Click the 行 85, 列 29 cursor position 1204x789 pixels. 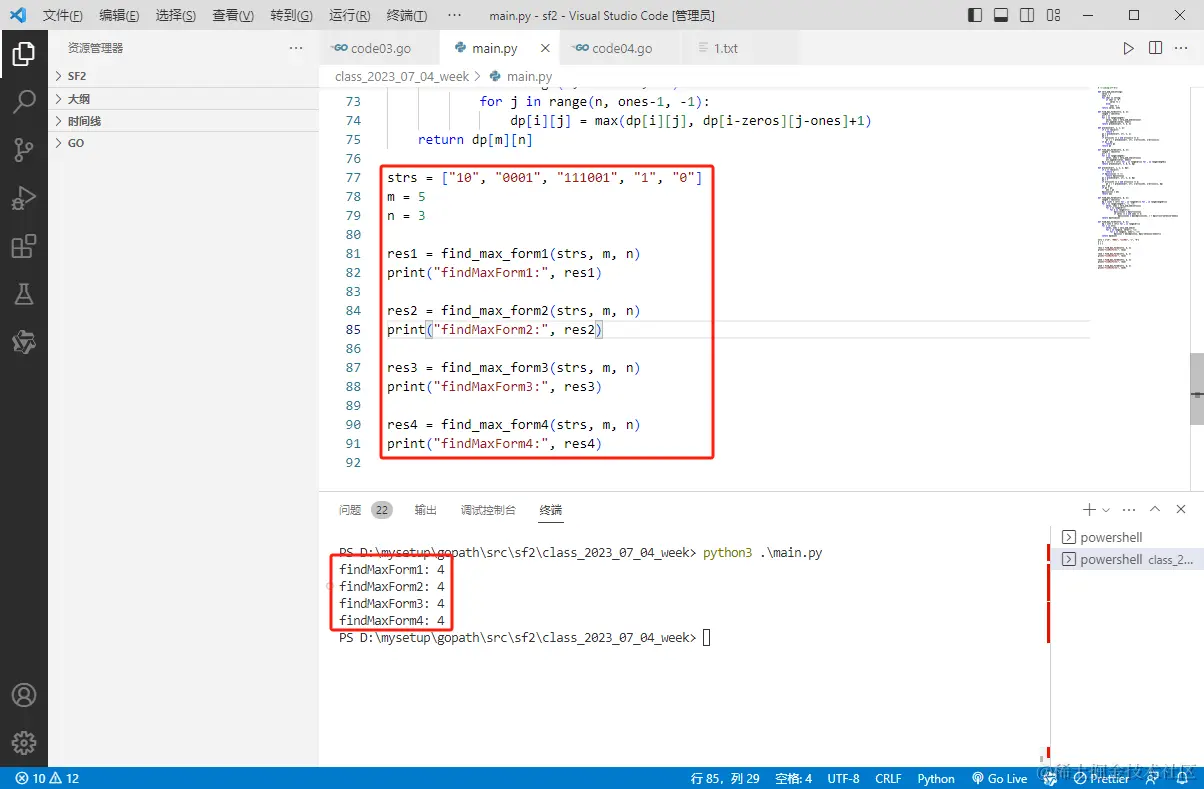pos(725,778)
